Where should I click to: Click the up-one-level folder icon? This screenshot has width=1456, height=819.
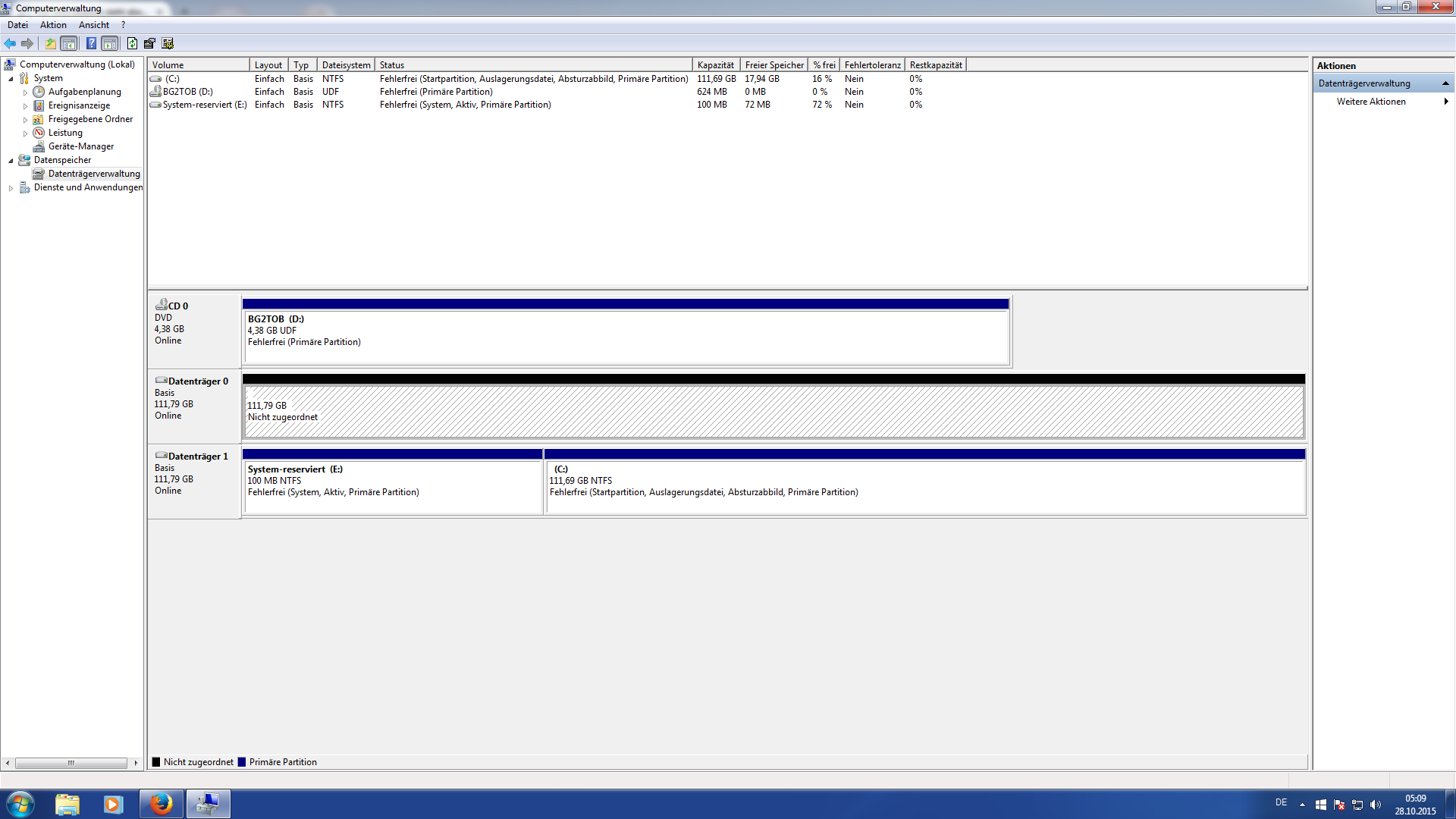click(x=50, y=44)
